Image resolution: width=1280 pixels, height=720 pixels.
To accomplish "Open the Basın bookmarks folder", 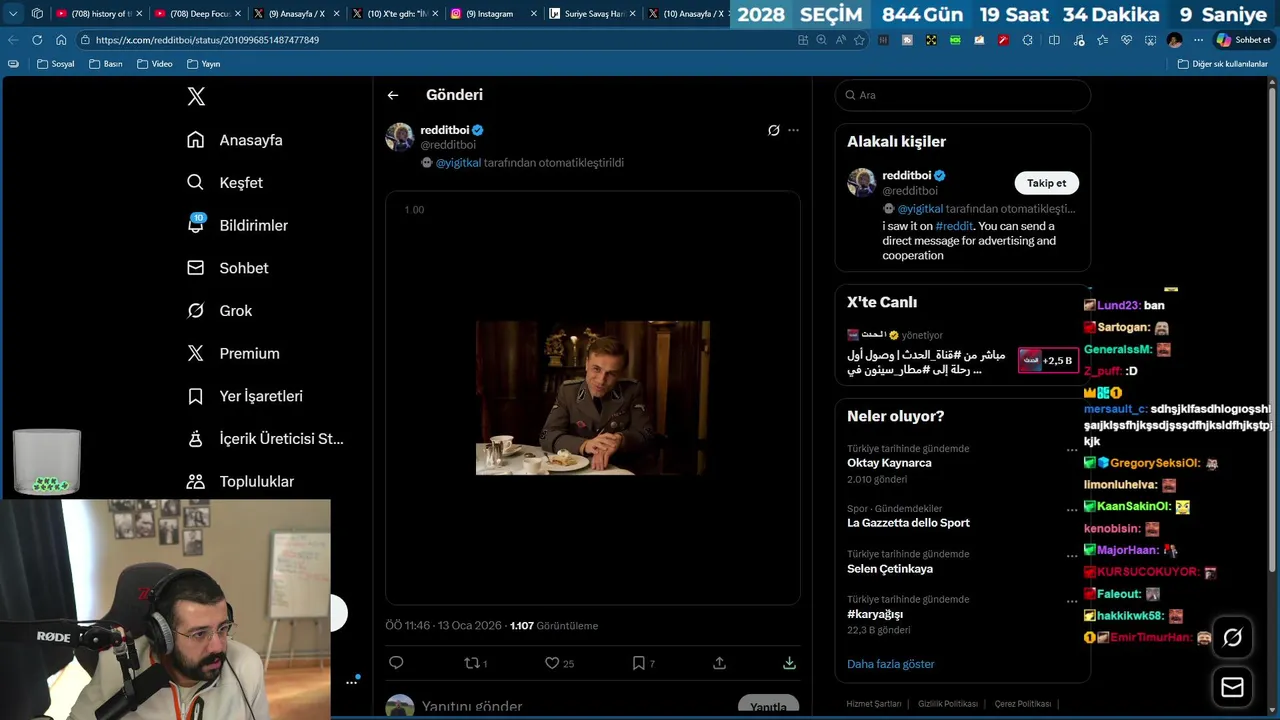I will tap(106, 64).
